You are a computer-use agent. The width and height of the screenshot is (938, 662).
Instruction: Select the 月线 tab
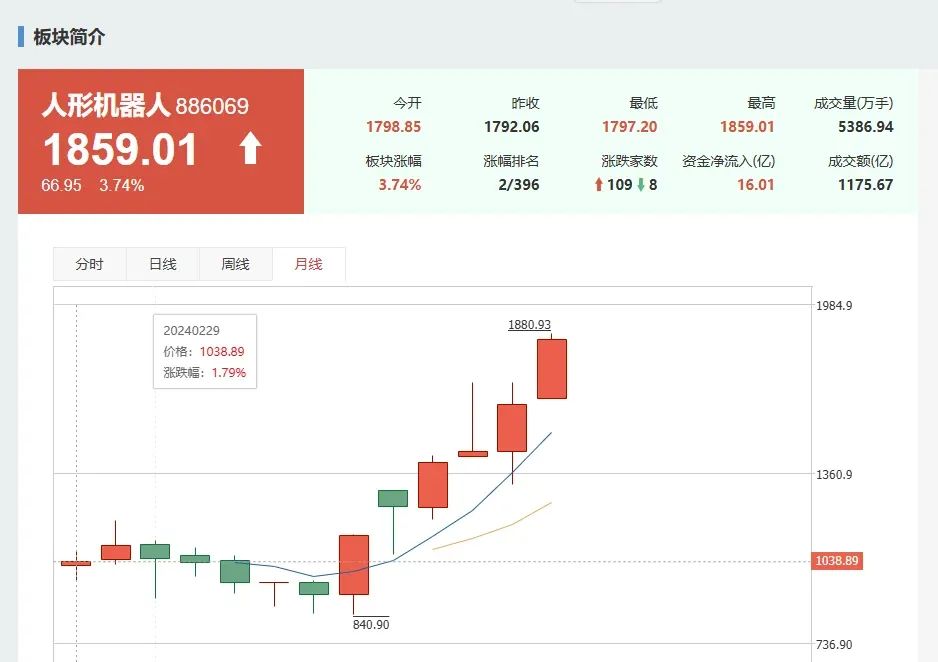click(x=309, y=264)
